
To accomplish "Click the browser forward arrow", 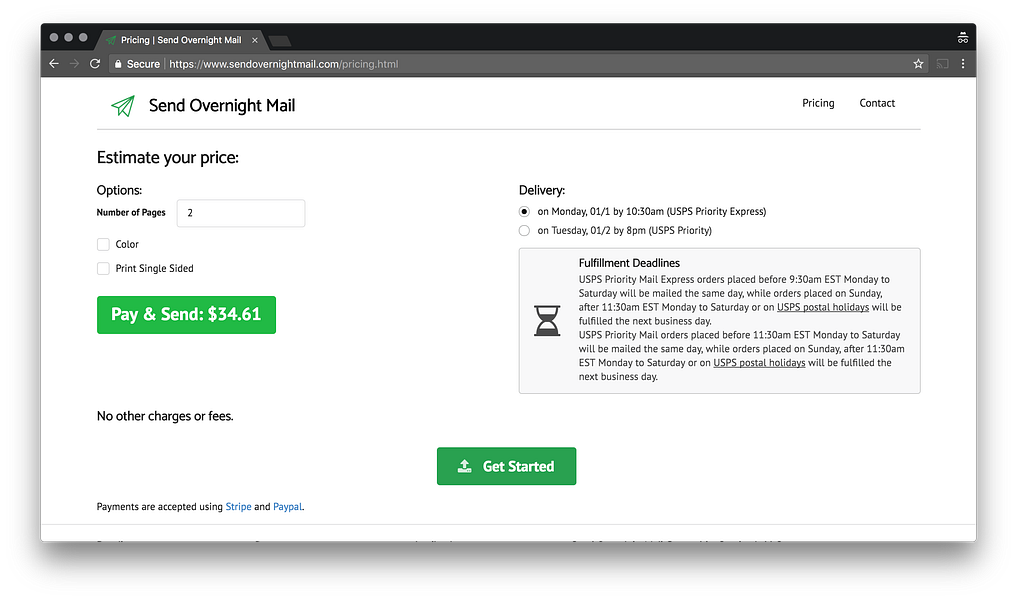I will point(74,64).
